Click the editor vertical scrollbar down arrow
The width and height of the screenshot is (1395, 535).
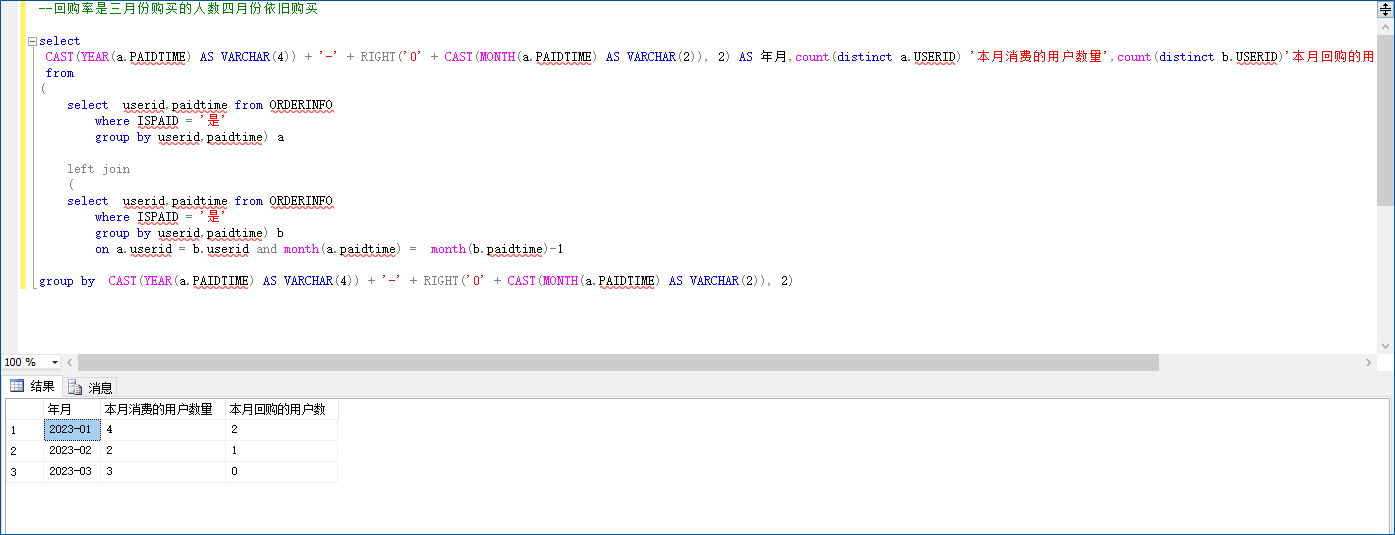click(1385, 345)
